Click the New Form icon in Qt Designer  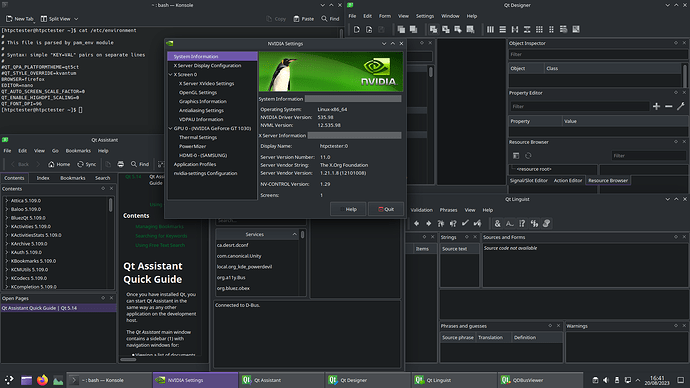pyautogui.click(x=356, y=29)
